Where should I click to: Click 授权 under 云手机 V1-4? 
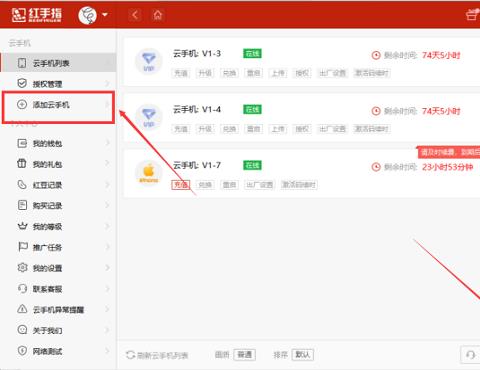(302, 129)
